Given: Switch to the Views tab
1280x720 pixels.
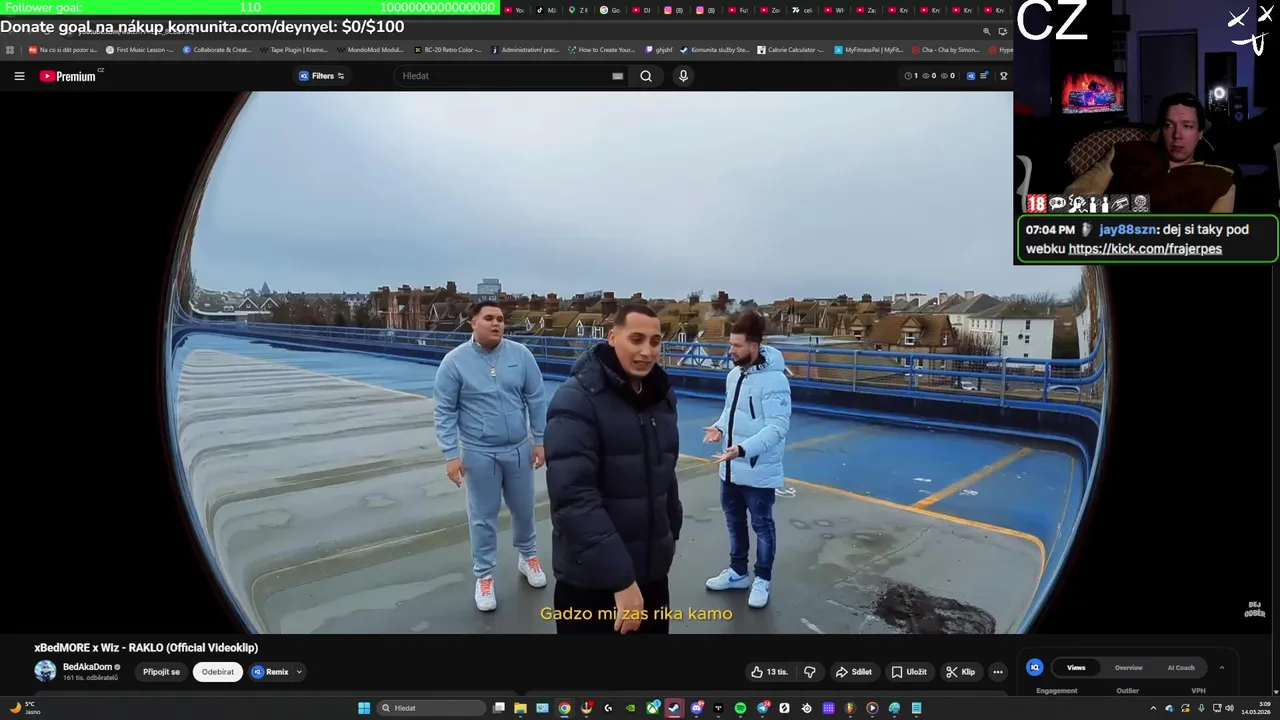Looking at the screenshot, I should tap(1076, 667).
